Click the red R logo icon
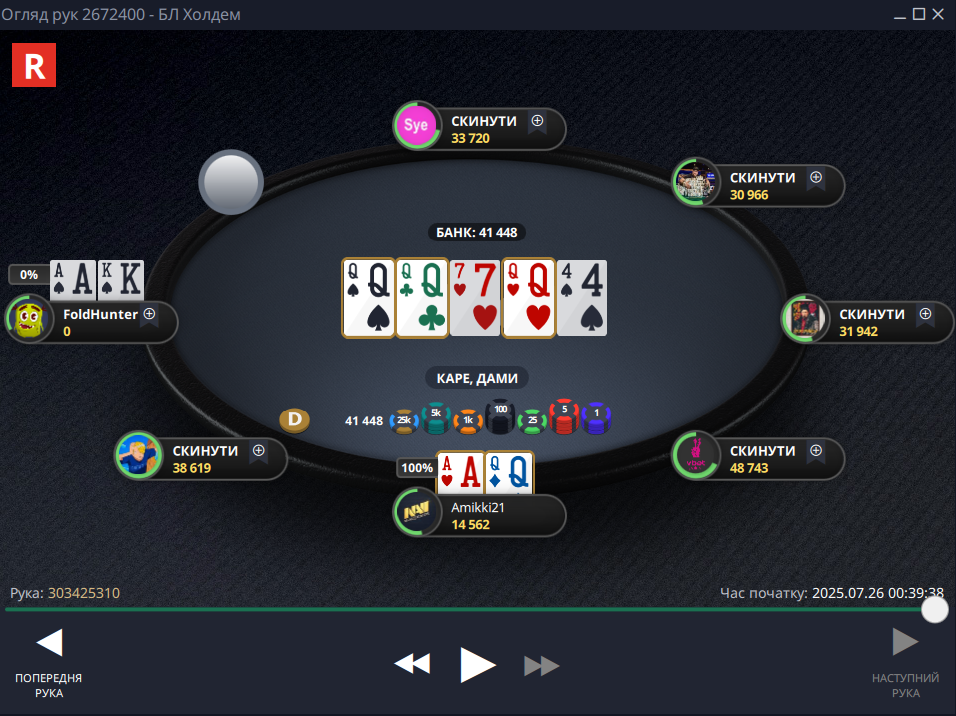The height and width of the screenshot is (716, 956). pos(34,65)
